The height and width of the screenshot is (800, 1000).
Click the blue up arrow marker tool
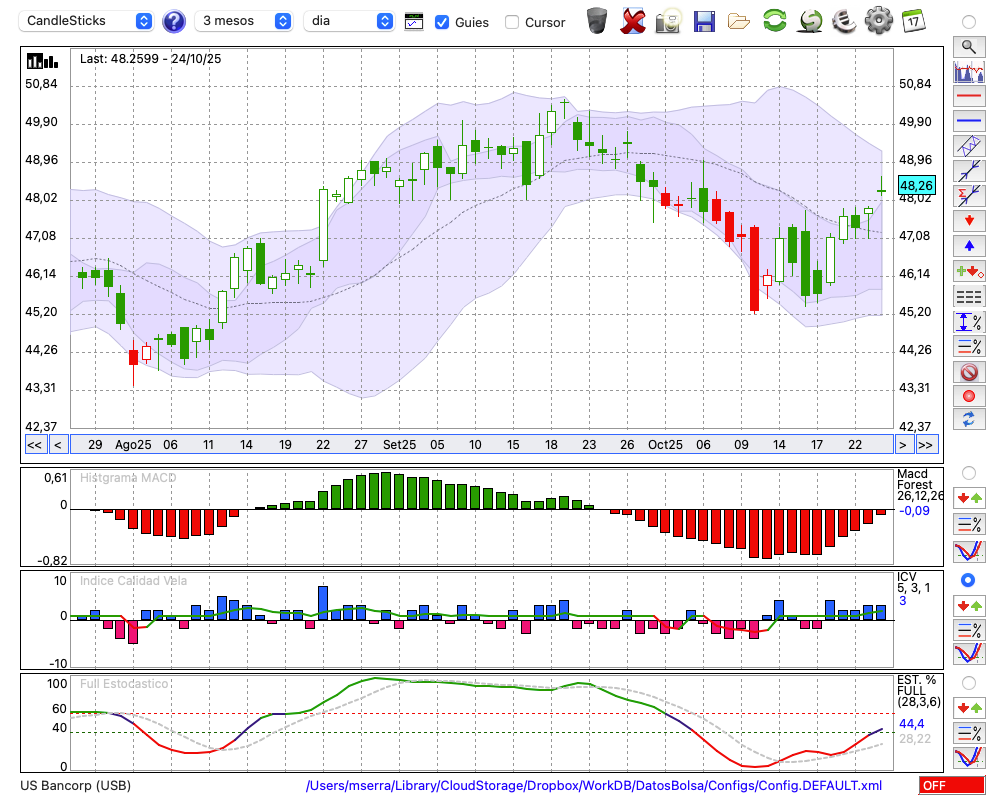[x=969, y=246]
